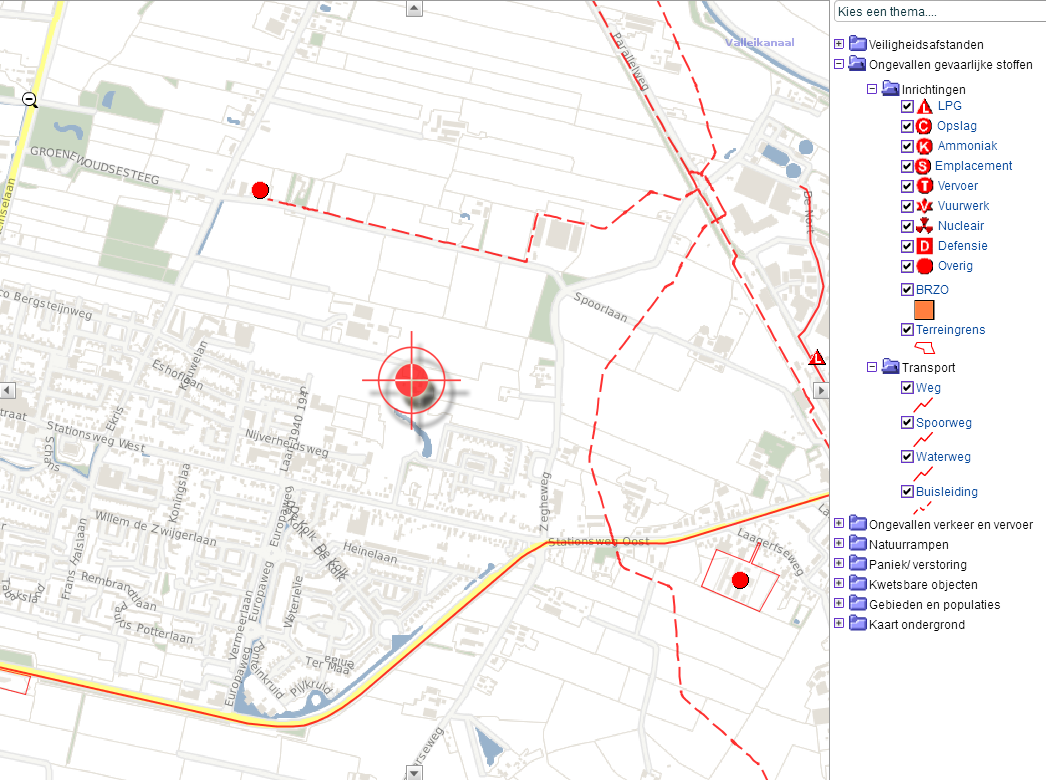
Task: Click the orange BRZO color swatch
Action: pos(923,310)
